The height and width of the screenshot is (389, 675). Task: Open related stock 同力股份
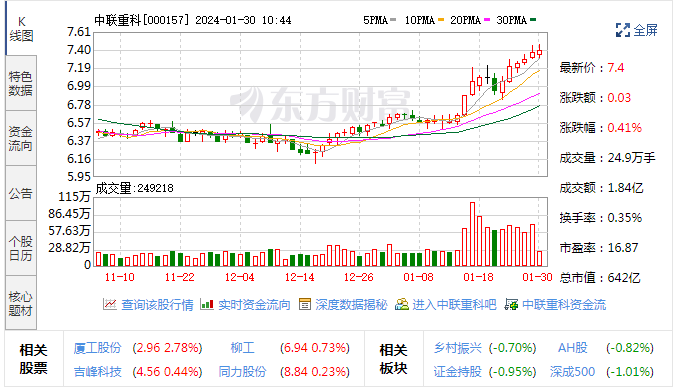click(242, 371)
